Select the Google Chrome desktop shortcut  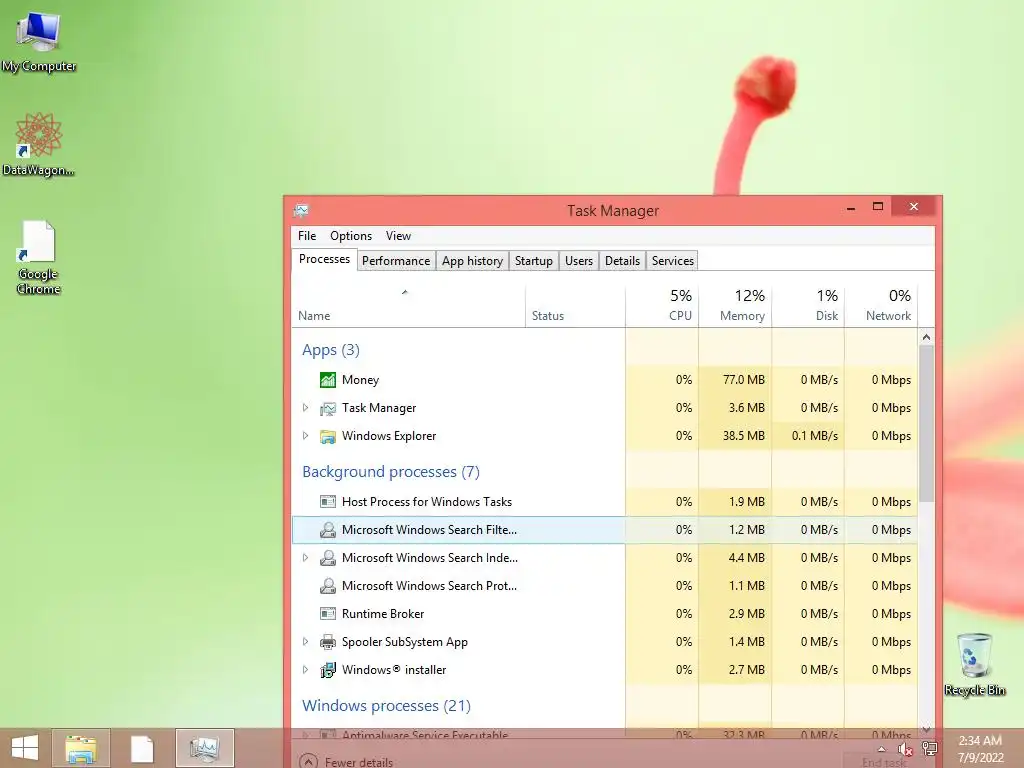pos(39,258)
